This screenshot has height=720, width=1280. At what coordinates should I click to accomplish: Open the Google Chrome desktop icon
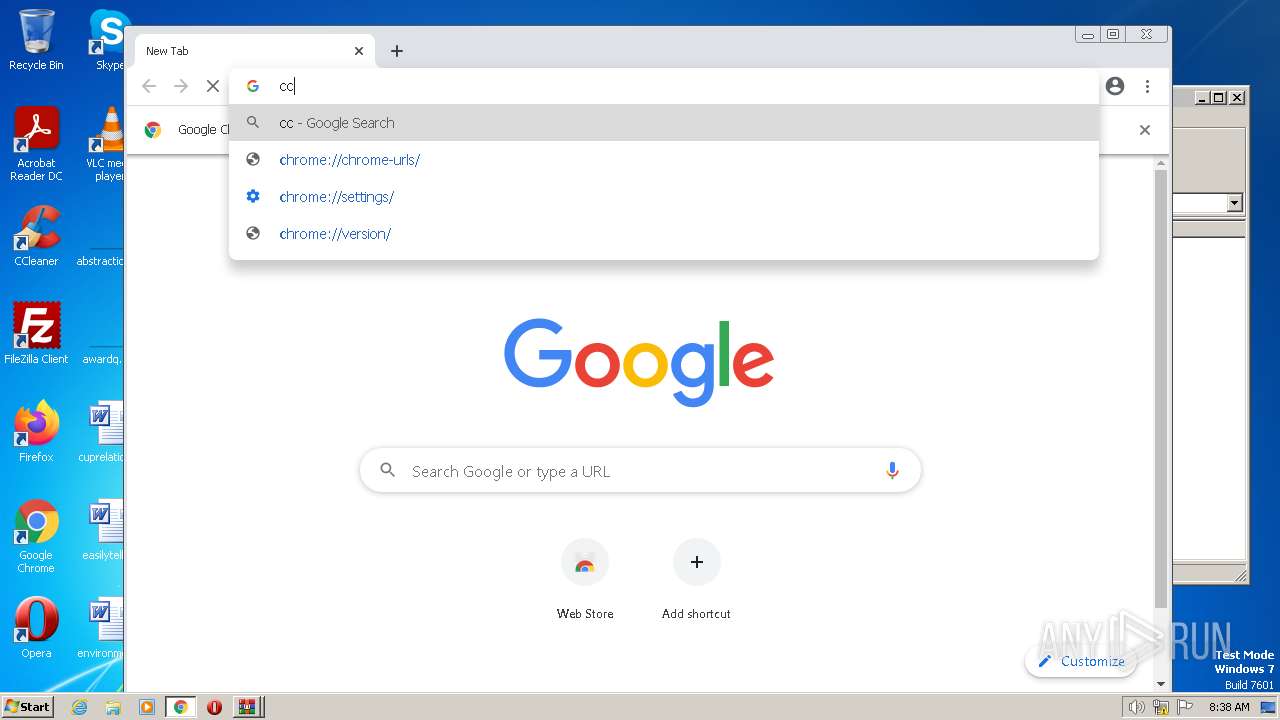[x=36, y=536]
